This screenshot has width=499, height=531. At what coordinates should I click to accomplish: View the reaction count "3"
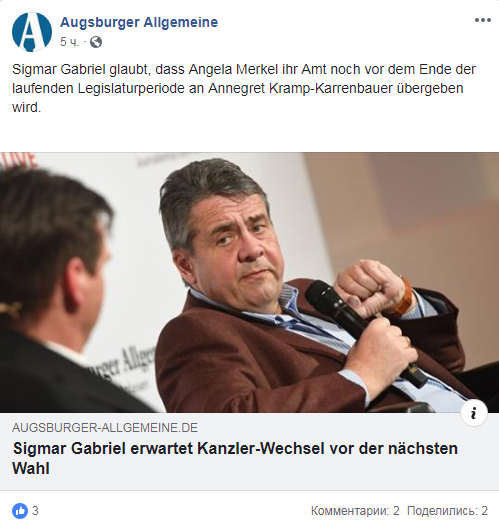35,511
